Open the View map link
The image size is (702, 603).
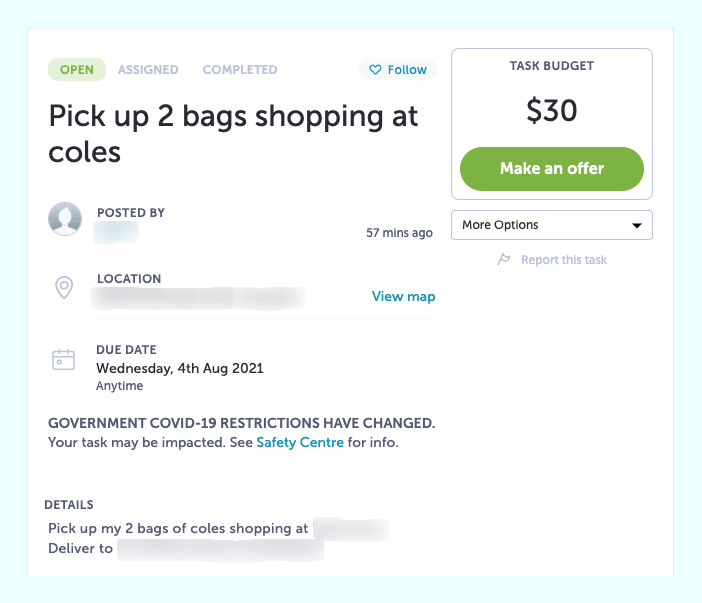pyautogui.click(x=403, y=296)
